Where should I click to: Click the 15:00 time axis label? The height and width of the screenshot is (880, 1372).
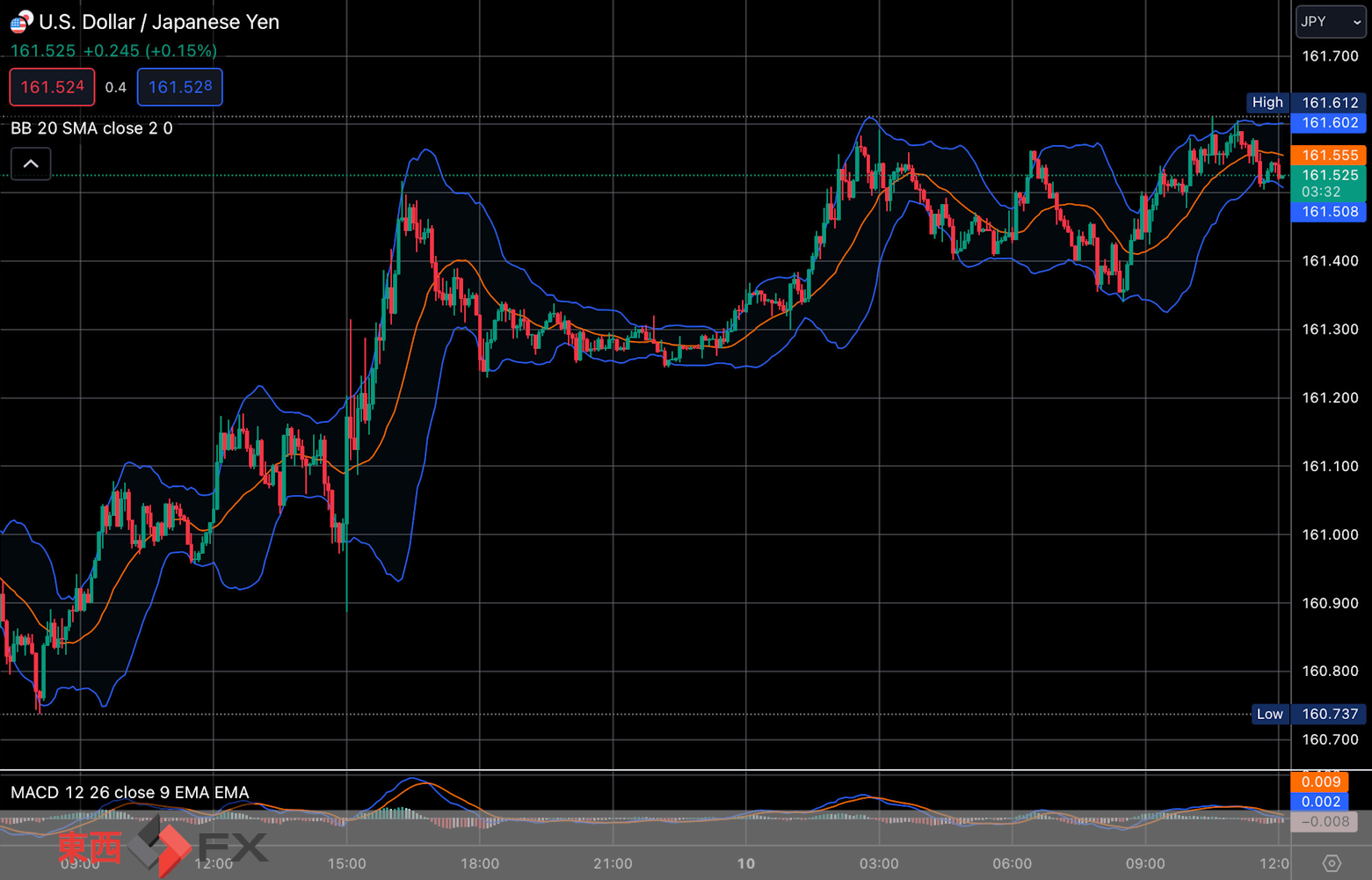(x=346, y=863)
